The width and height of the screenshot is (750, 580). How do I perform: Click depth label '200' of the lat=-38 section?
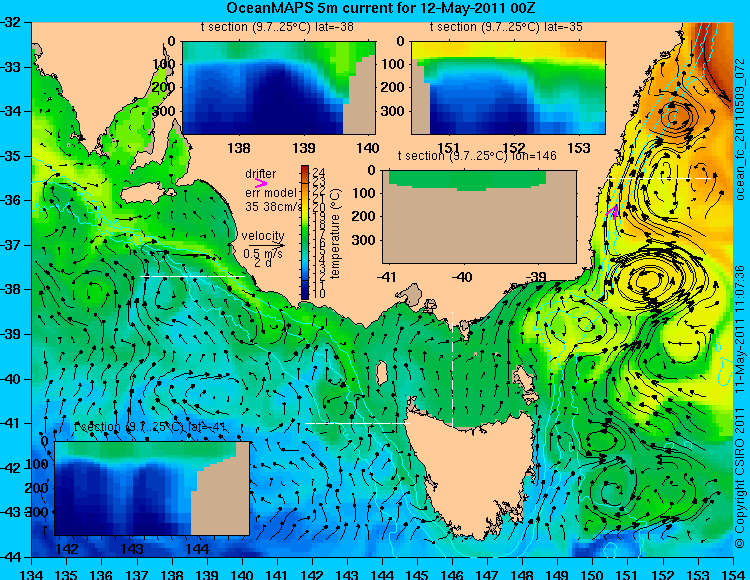[164, 88]
